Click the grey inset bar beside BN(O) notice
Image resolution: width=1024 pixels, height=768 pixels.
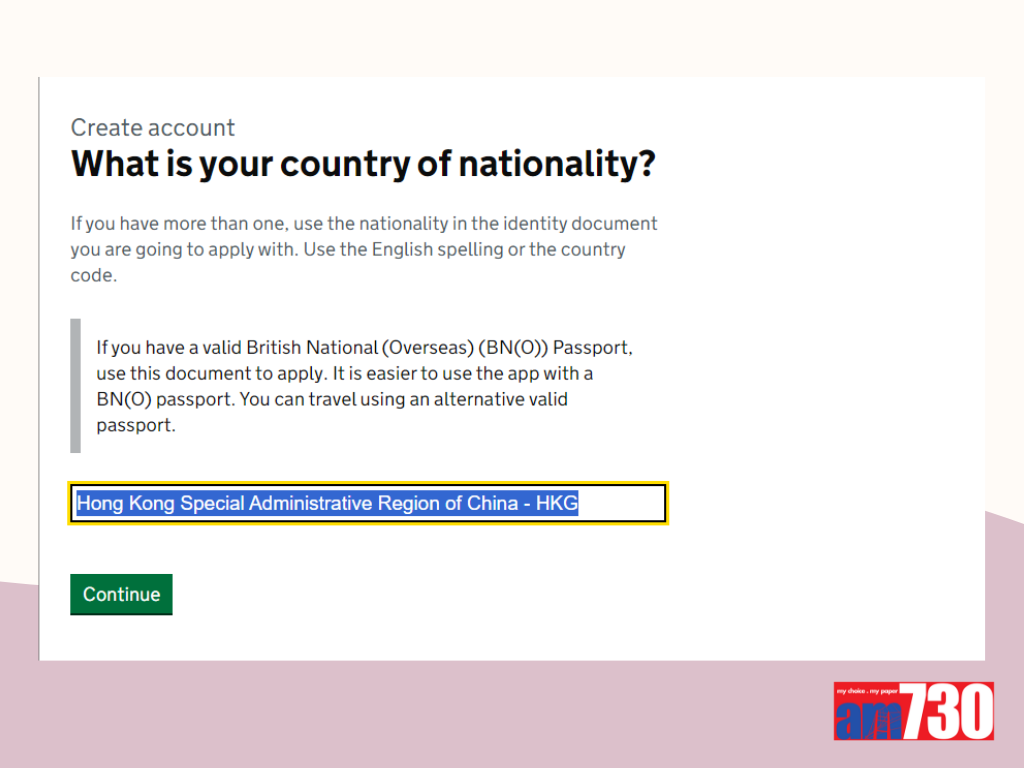75,386
